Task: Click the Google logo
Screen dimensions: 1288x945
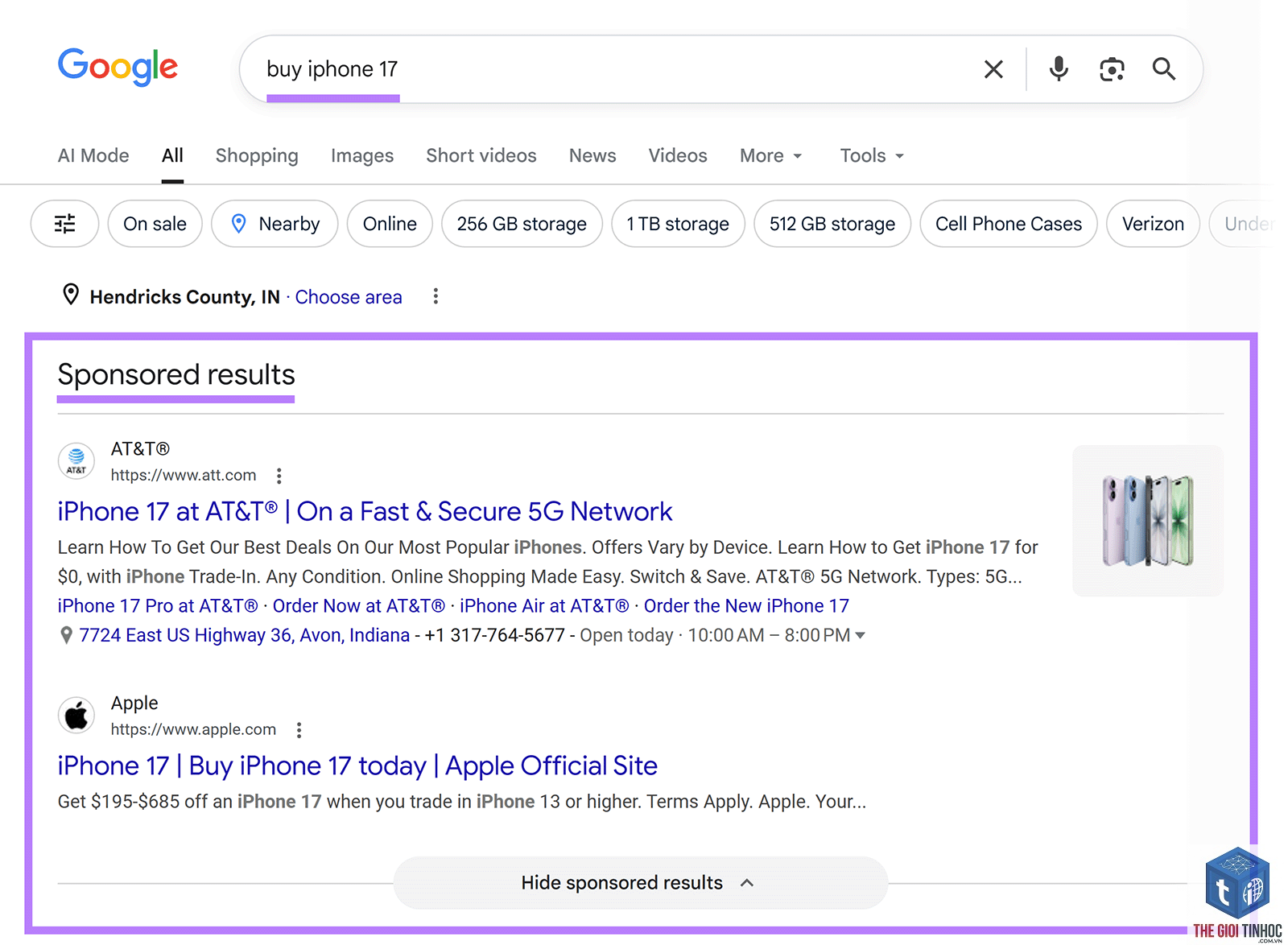Action: click(x=118, y=67)
